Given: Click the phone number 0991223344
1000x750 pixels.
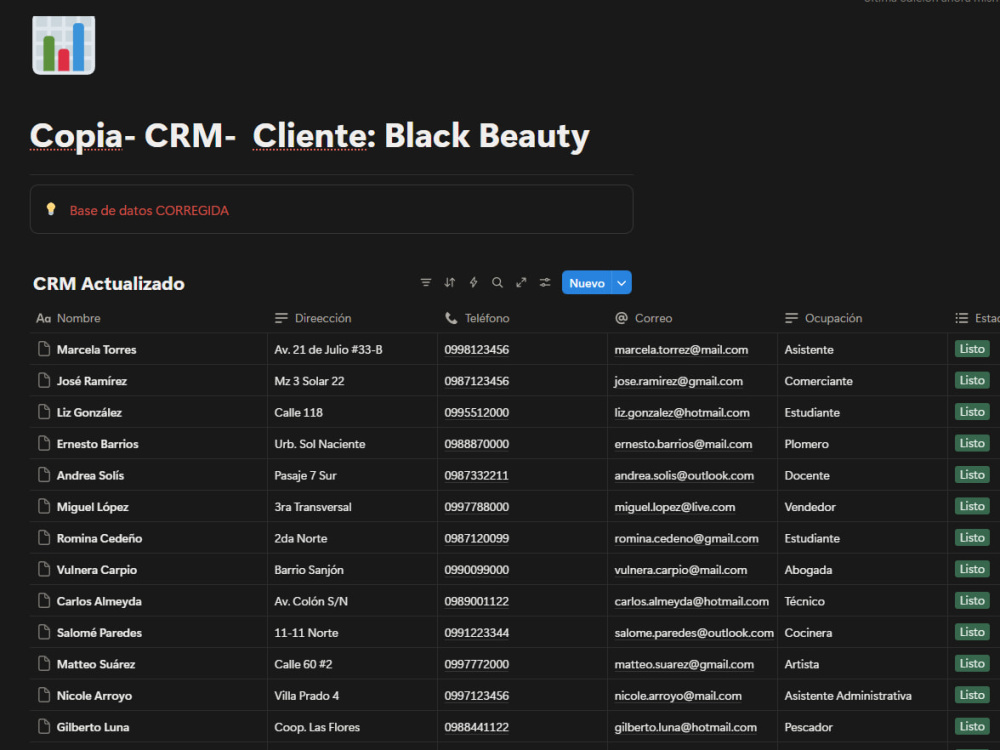Looking at the screenshot, I should [476, 633].
